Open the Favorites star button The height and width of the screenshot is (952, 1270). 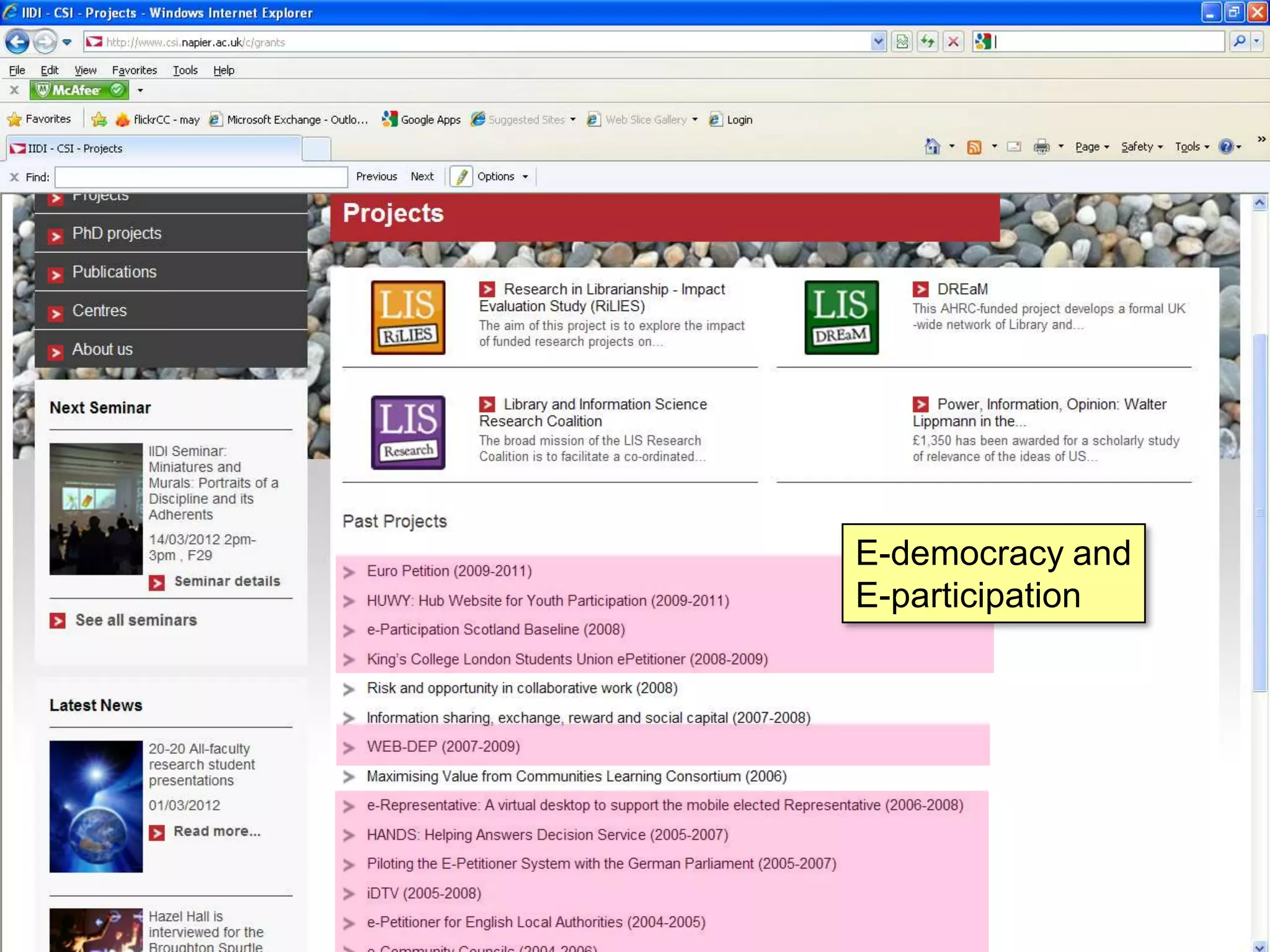39,119
